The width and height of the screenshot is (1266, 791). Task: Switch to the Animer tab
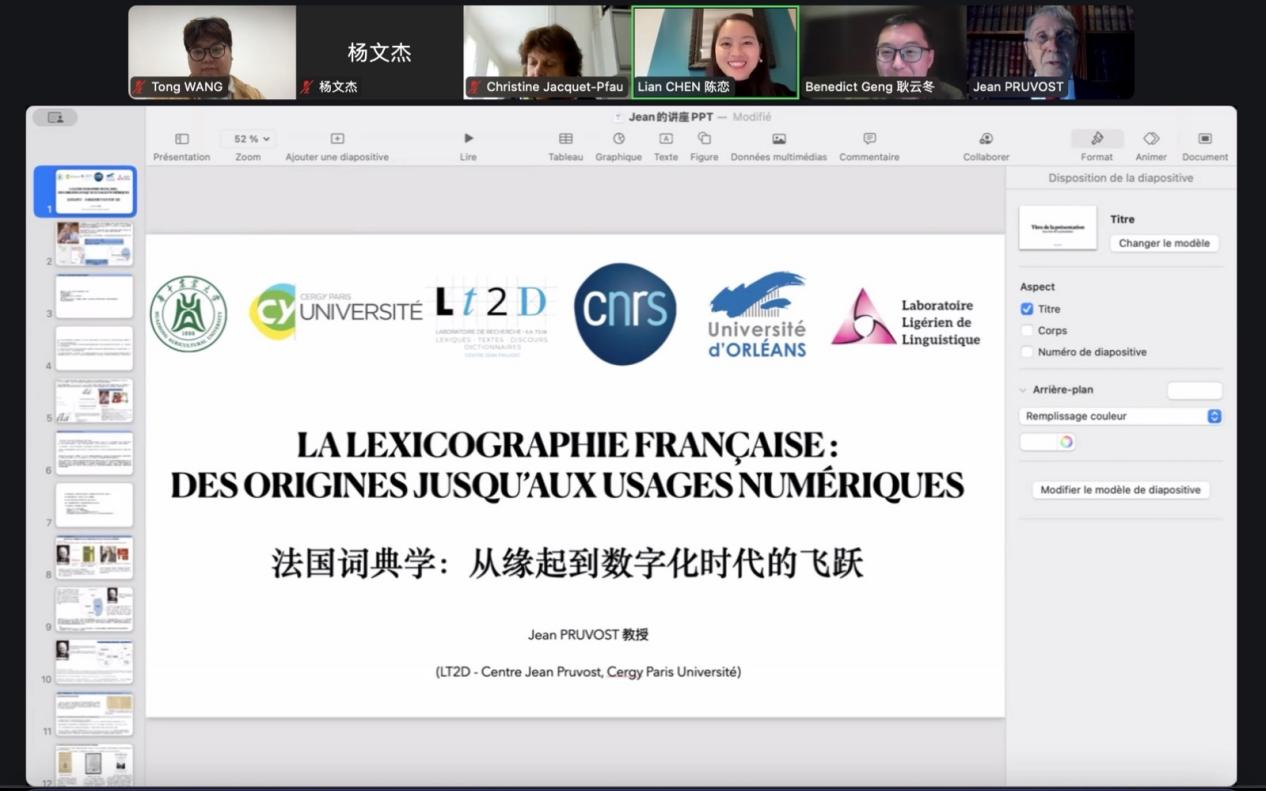[x=1151, y=139]
